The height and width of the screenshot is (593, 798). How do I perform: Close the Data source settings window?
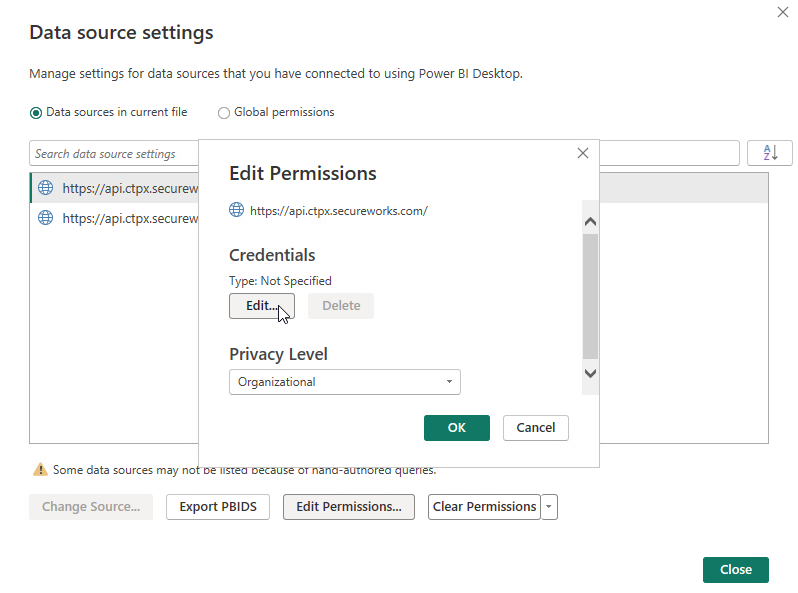(x=783, y=12)
